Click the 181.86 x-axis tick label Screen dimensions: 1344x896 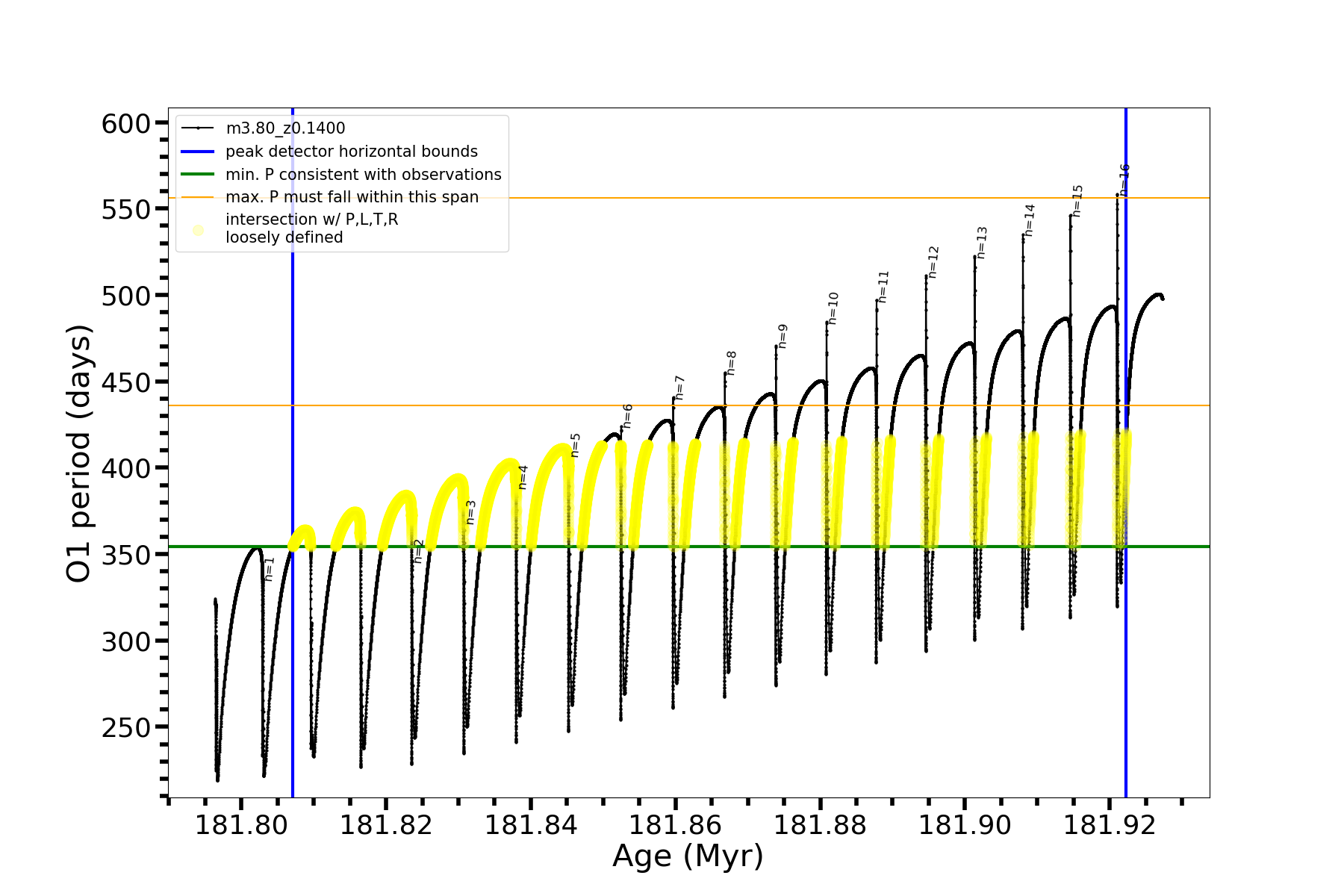[x=675, y=825]
